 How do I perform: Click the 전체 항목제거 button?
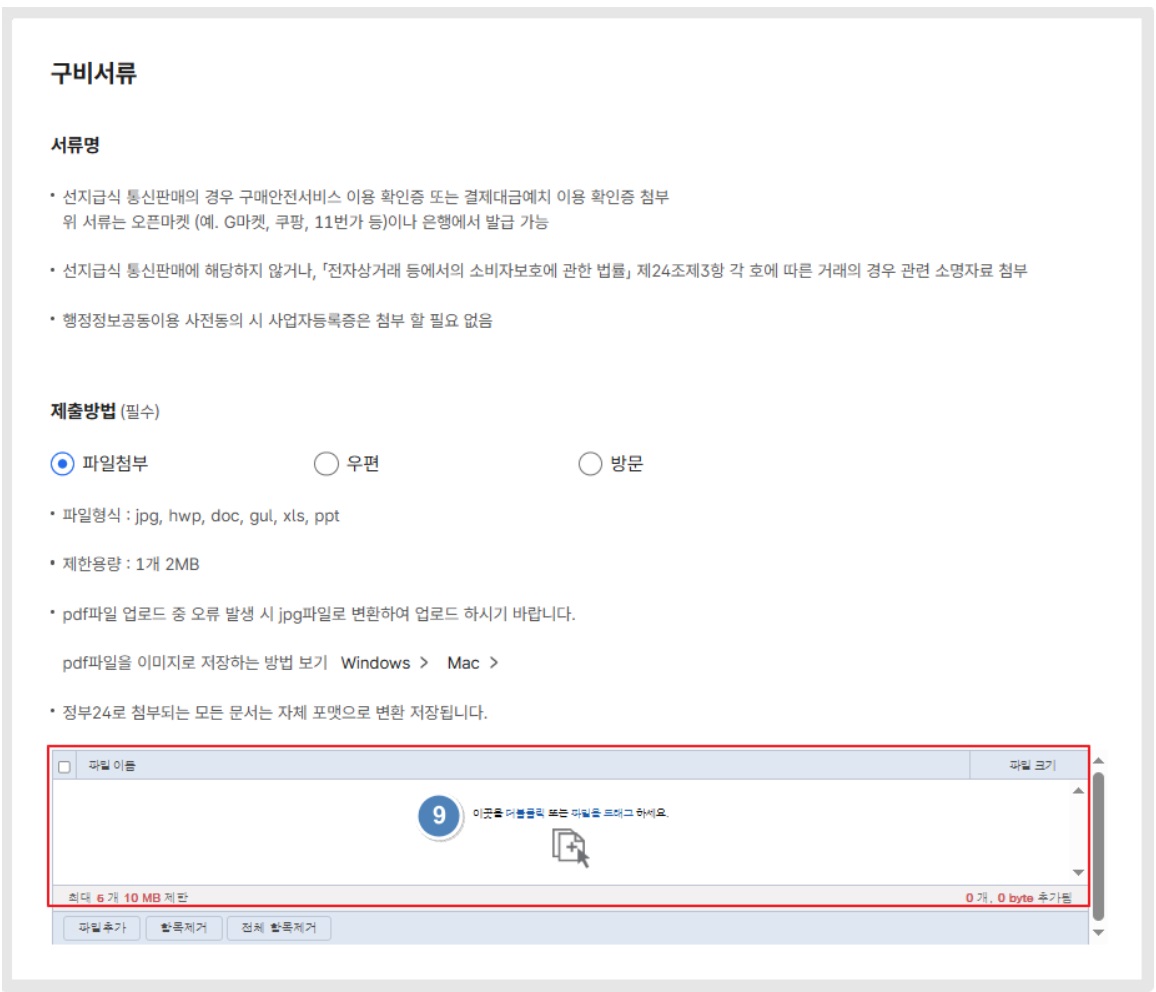click(x=279, y=927)
